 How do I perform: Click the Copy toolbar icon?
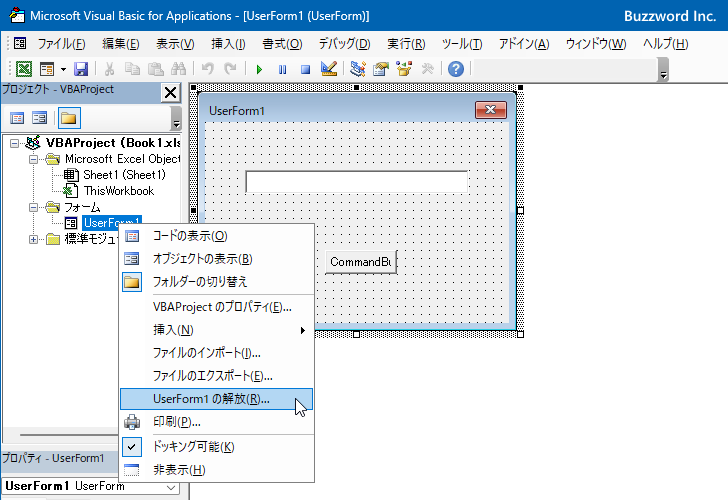132,69
